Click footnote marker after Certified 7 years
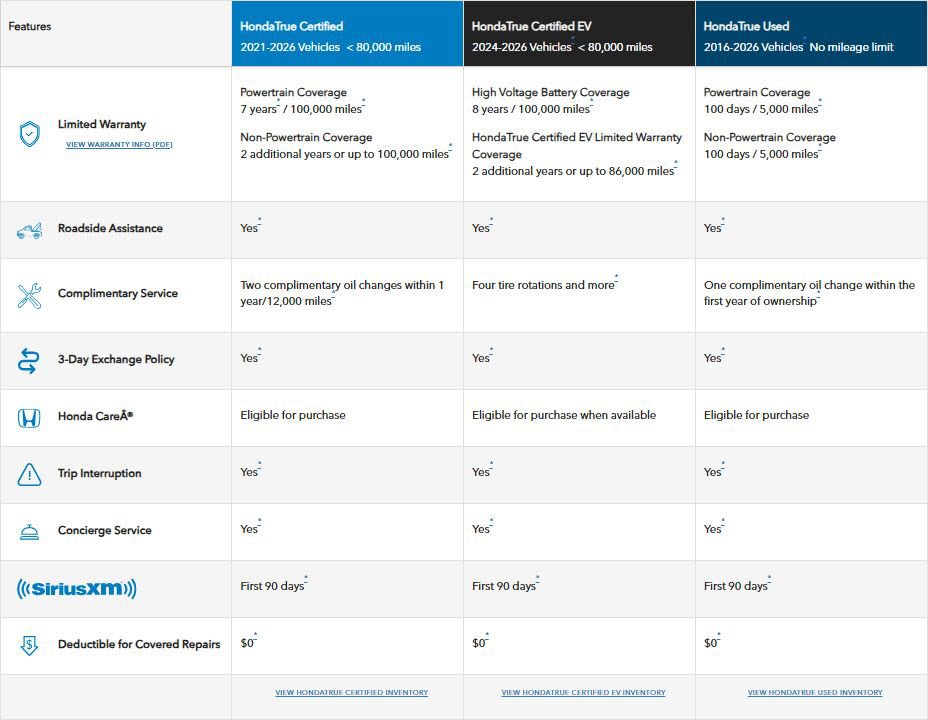Viewport: 928px width, 720px height. [278, 104]
